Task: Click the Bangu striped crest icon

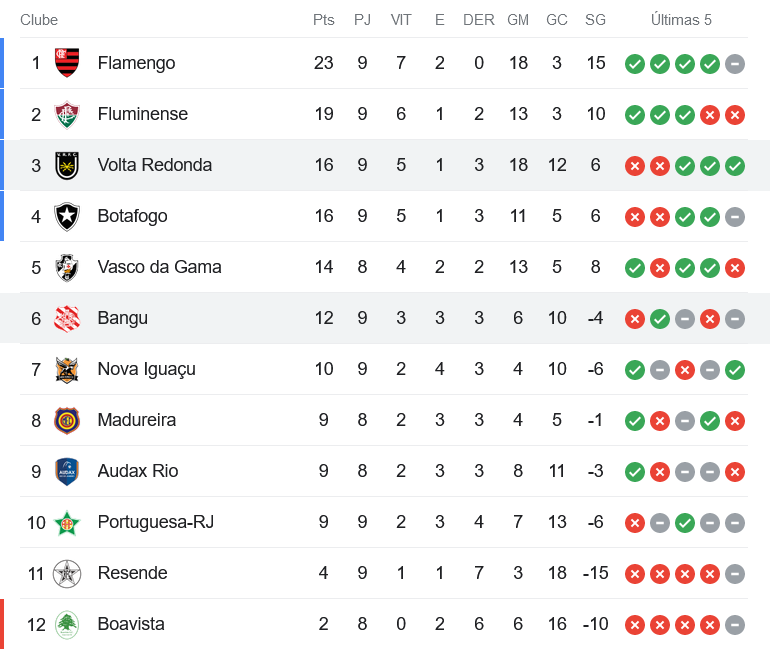Action: click(x=67, y=318)
